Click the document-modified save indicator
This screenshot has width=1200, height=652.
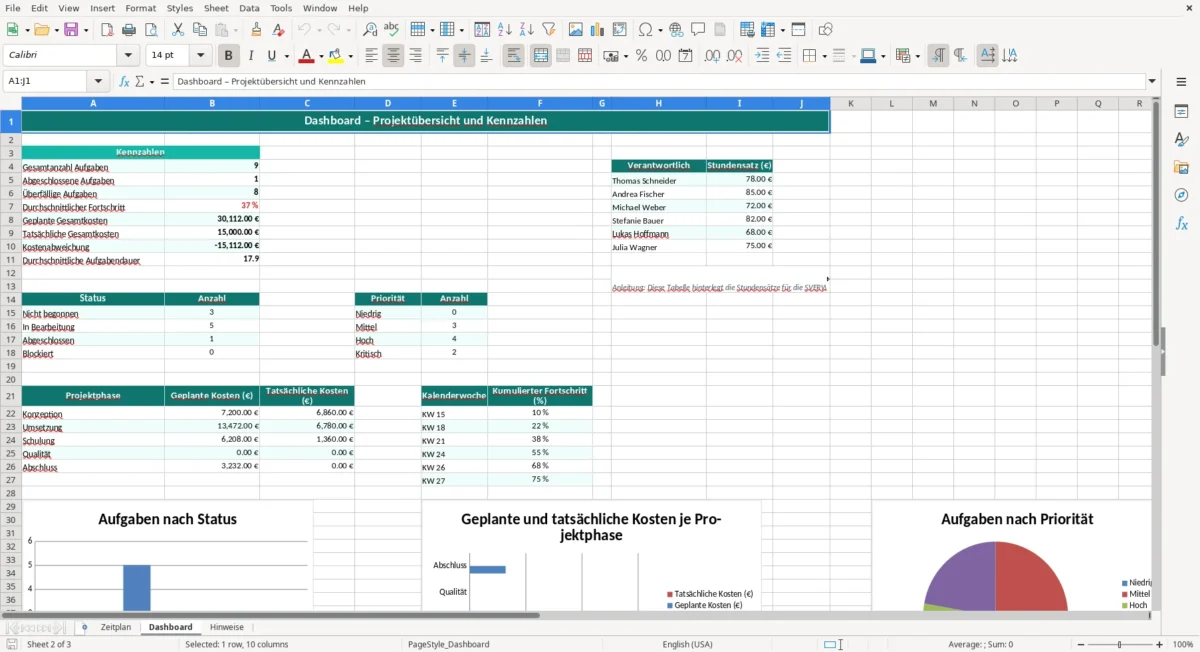[11, 645]
